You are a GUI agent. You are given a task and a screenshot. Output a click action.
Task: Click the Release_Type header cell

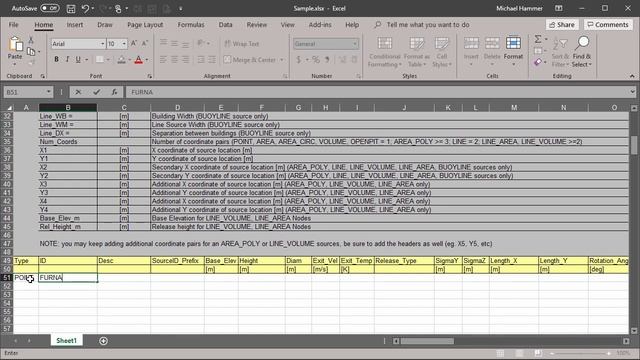404,260
